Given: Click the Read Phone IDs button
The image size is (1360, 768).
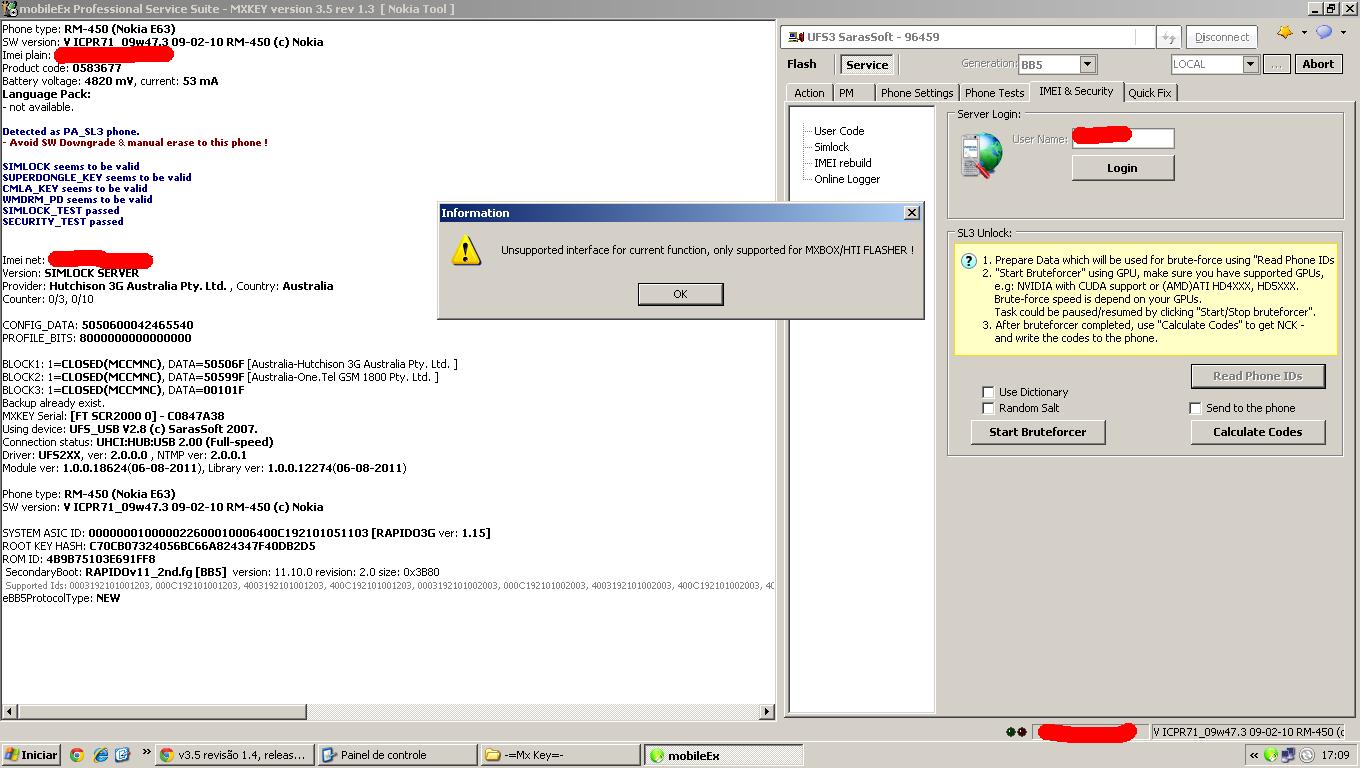Looking at the screenshot, I should point(1258,376).
